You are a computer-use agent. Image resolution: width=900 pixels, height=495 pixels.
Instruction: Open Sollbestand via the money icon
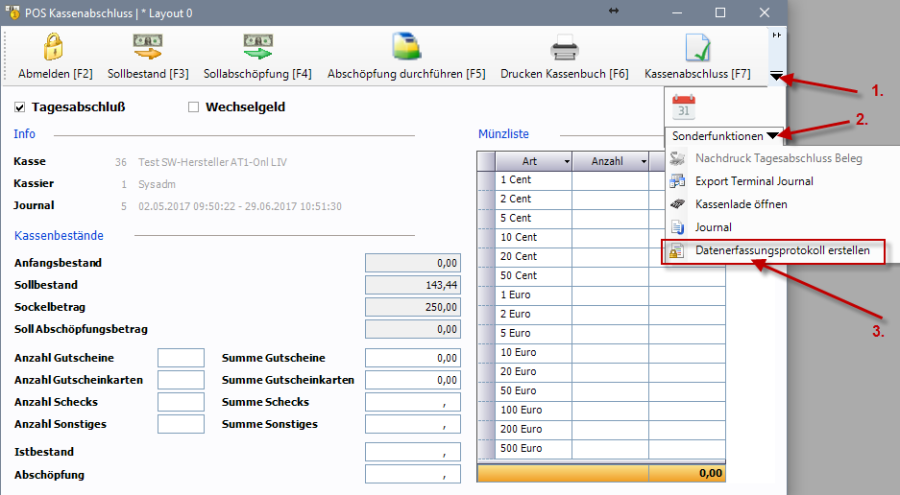(148, 47)
